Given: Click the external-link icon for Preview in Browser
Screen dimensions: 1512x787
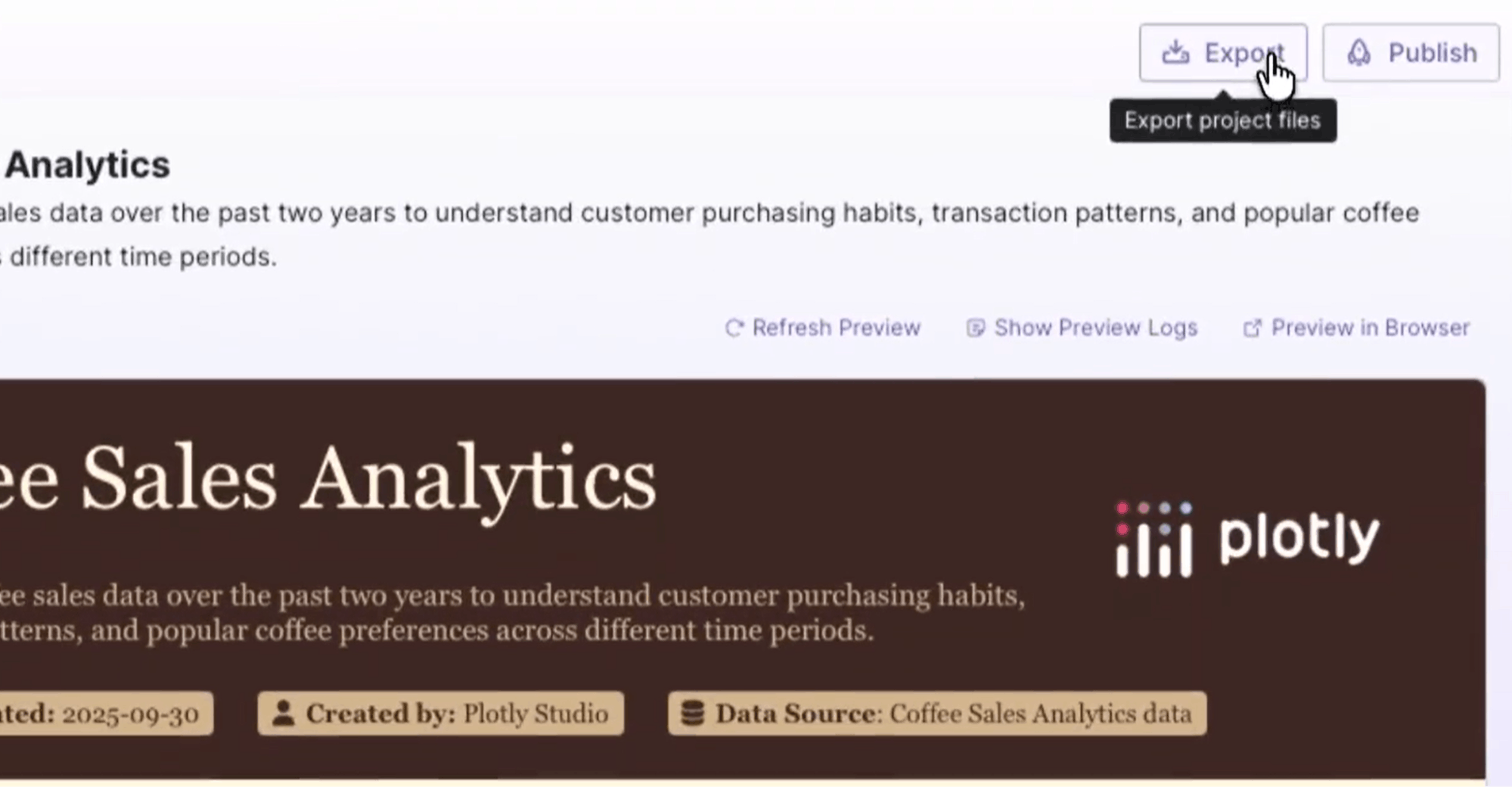Looking at the screenshot, I should coord(1252,328).
